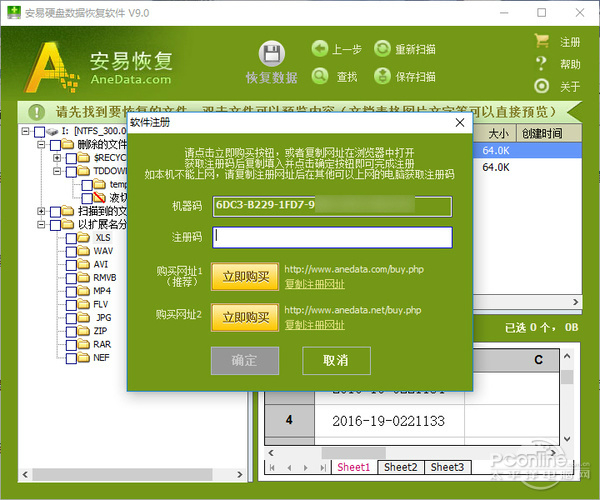Click the sheet's next-tab navigation arrow

click(x=305, y=467)
